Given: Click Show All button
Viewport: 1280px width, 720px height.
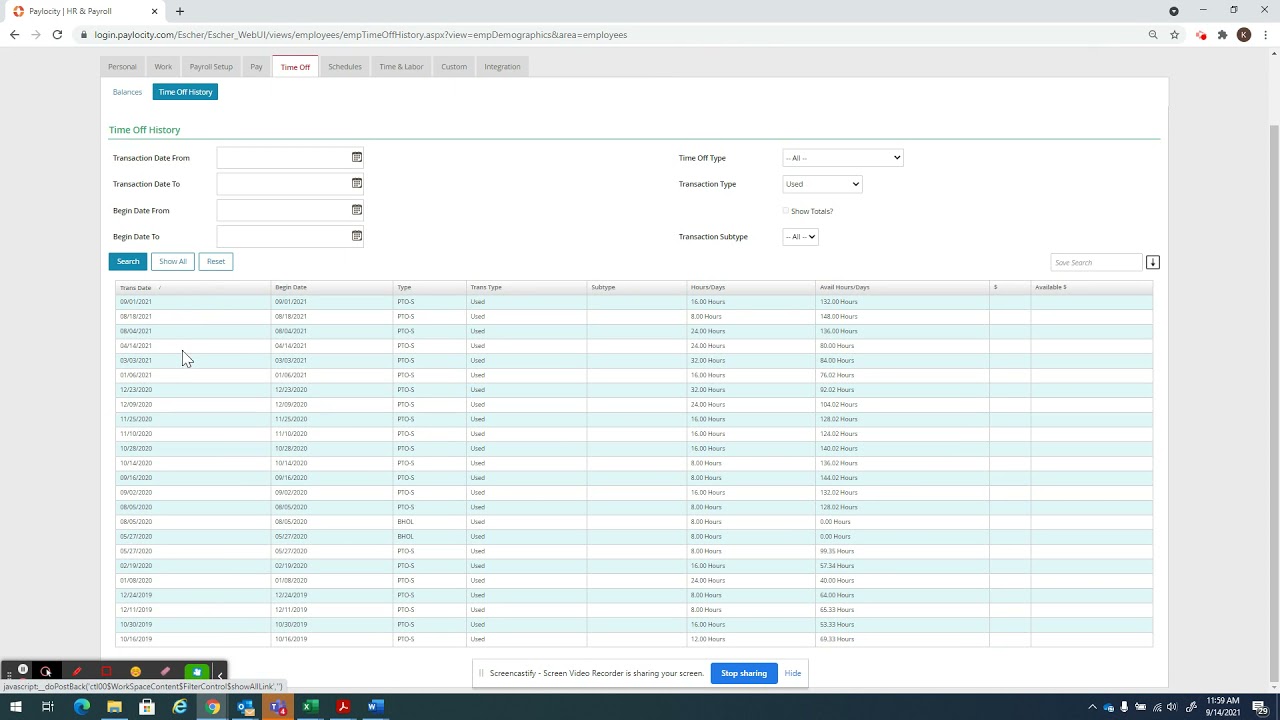Looking at the screenshot, I should click(173, 261).
